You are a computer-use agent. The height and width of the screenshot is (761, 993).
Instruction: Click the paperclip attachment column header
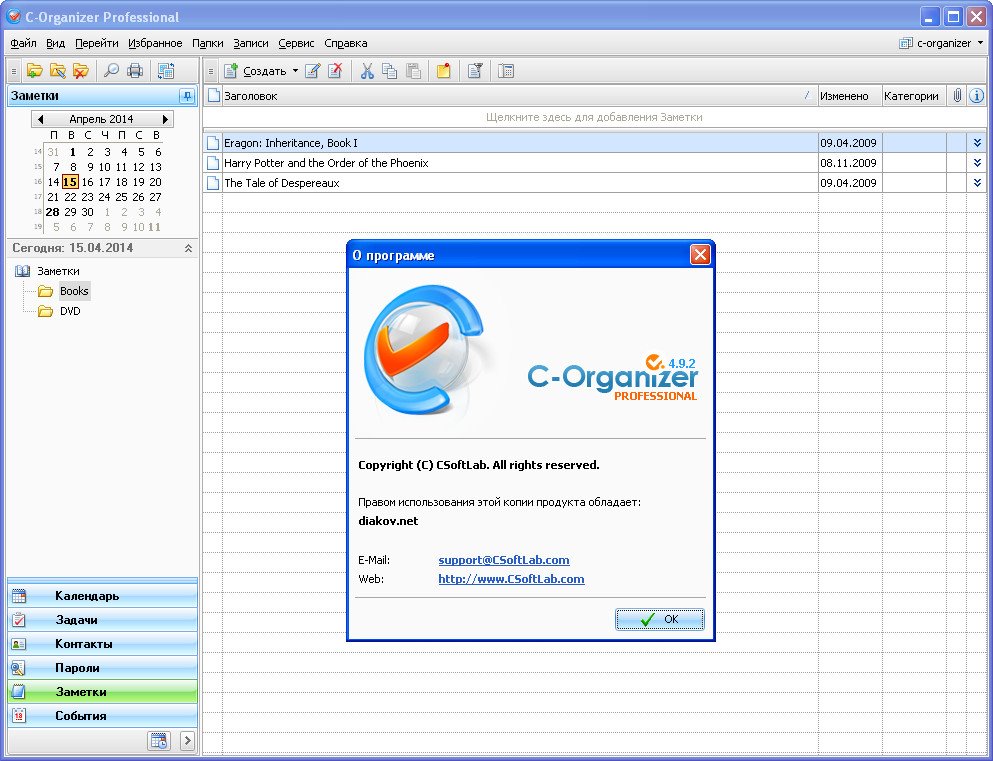(x=957, y=96)
